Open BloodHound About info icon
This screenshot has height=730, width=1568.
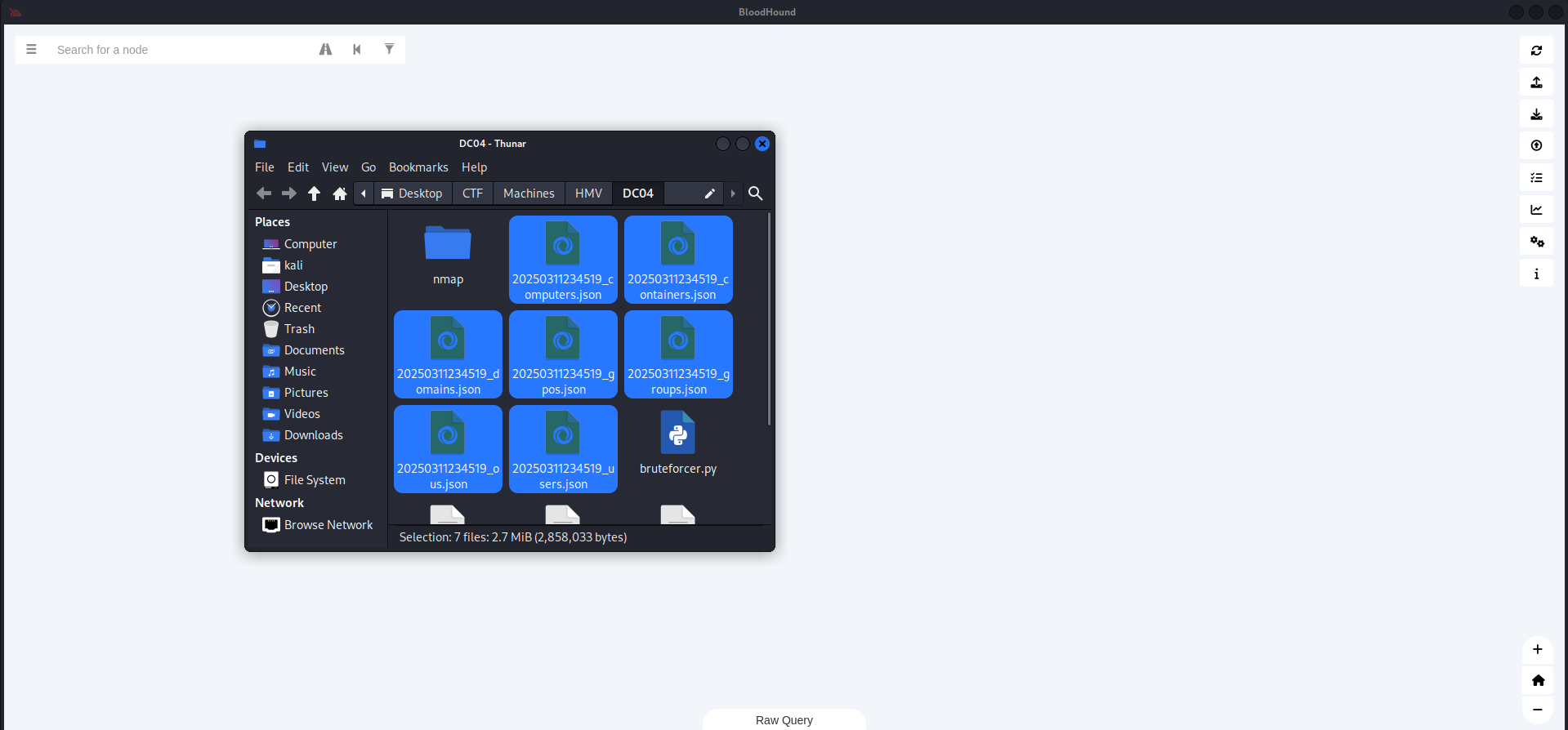click(1536, 273)
